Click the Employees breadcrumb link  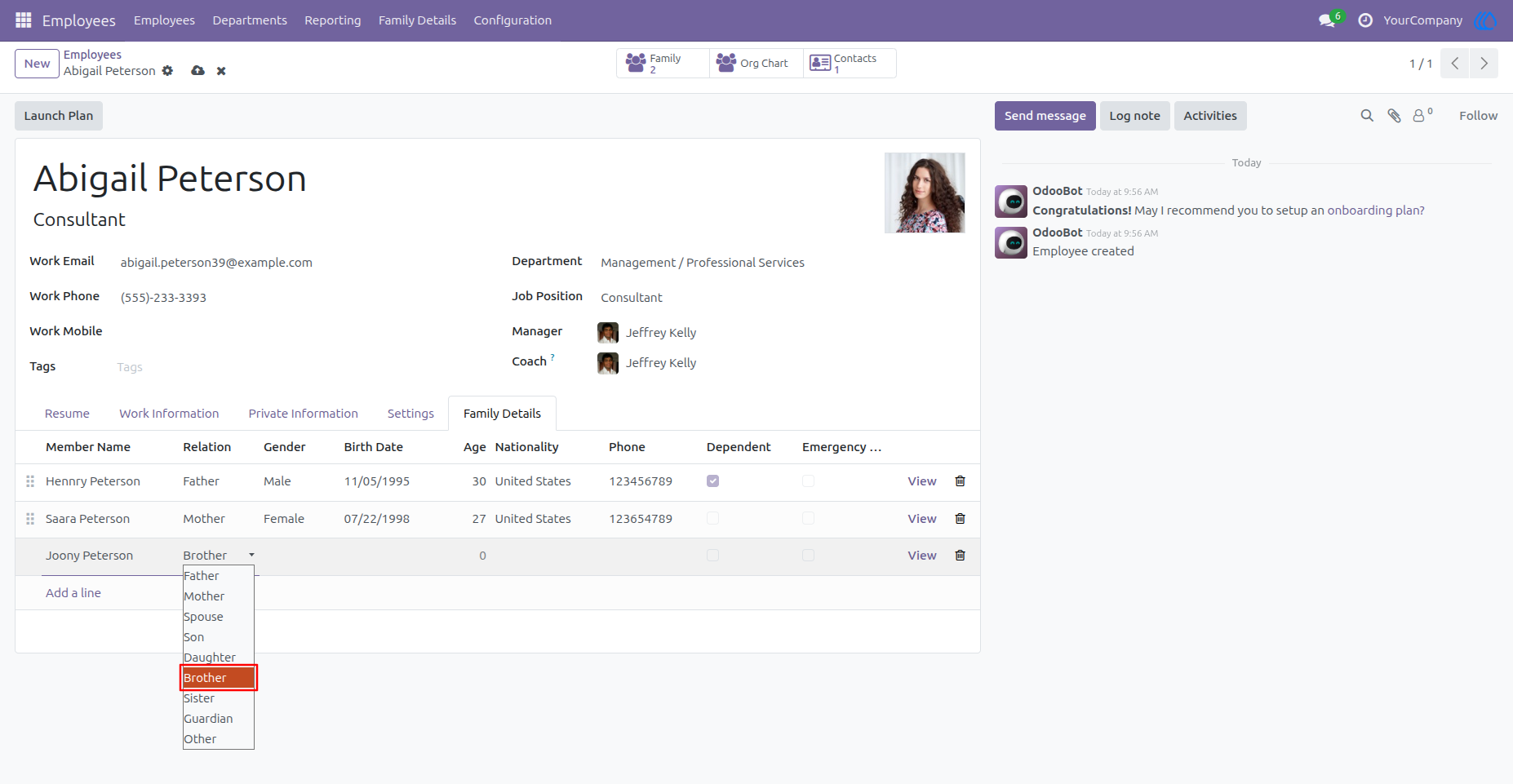[x=92, y=55]
